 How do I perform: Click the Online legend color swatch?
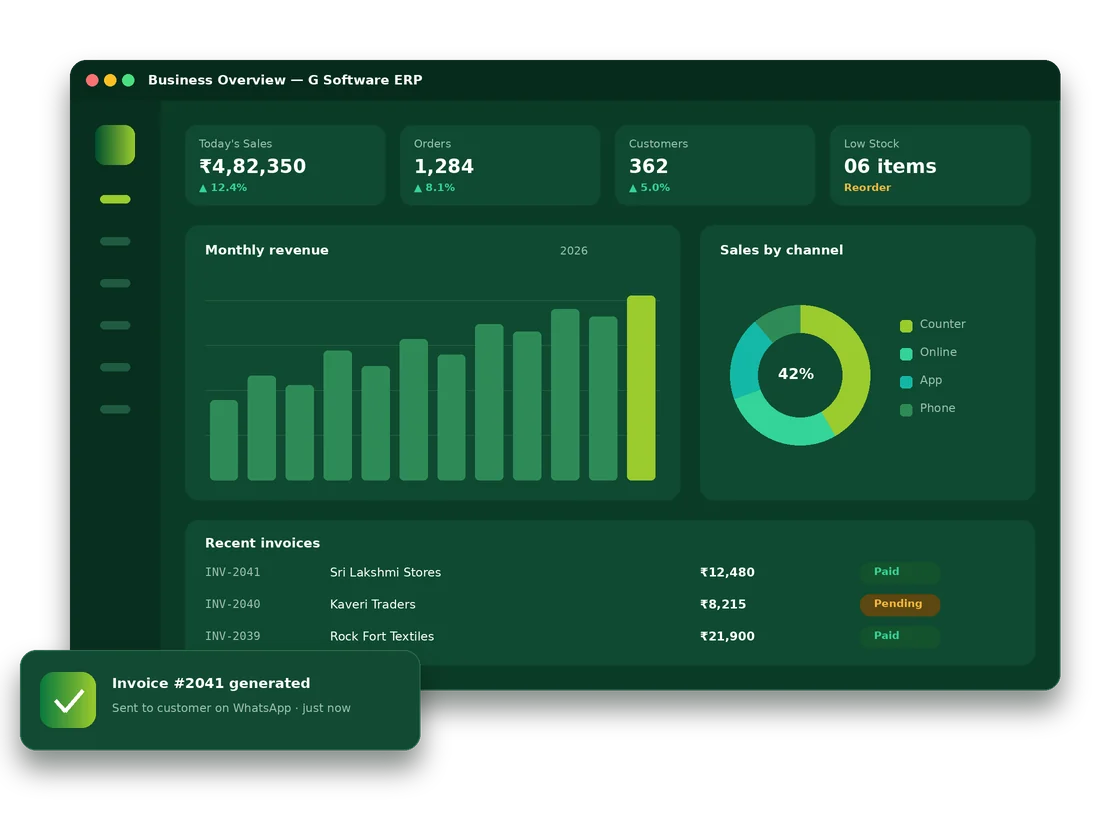906,354
